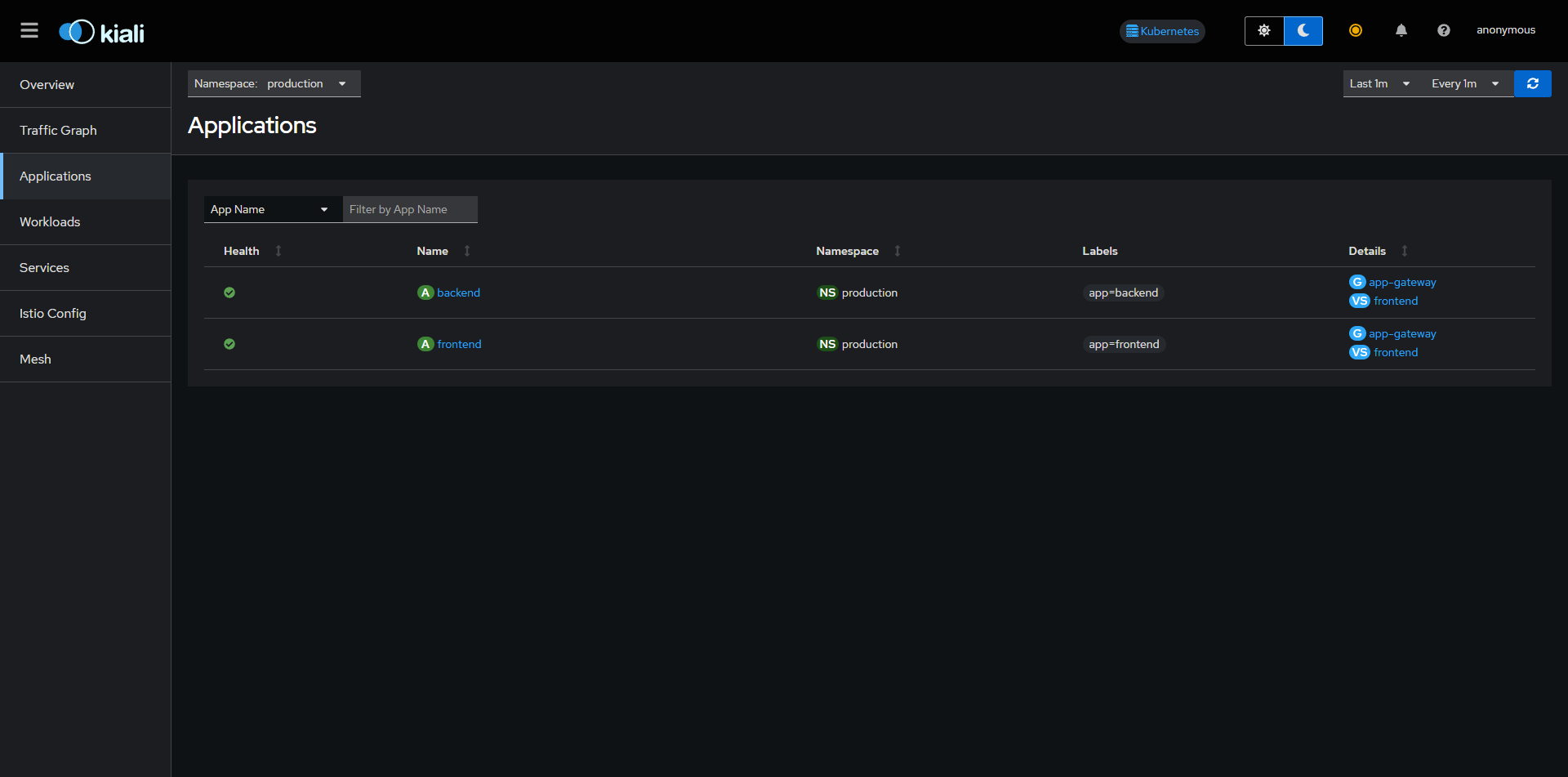Open the help question mark menu
Screen dimensions: 1568x777
(1443, 31)
